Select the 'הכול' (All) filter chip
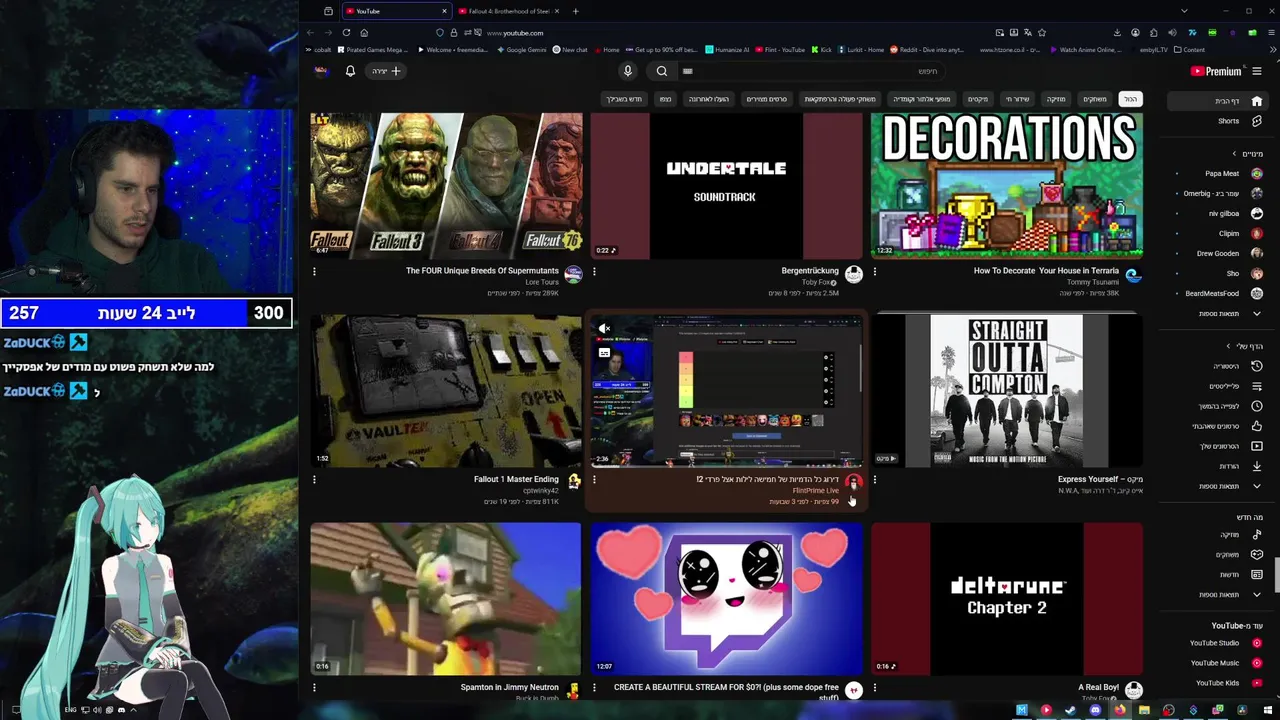This screenshot has height=720, width=1280. (x=1130, y=99)
